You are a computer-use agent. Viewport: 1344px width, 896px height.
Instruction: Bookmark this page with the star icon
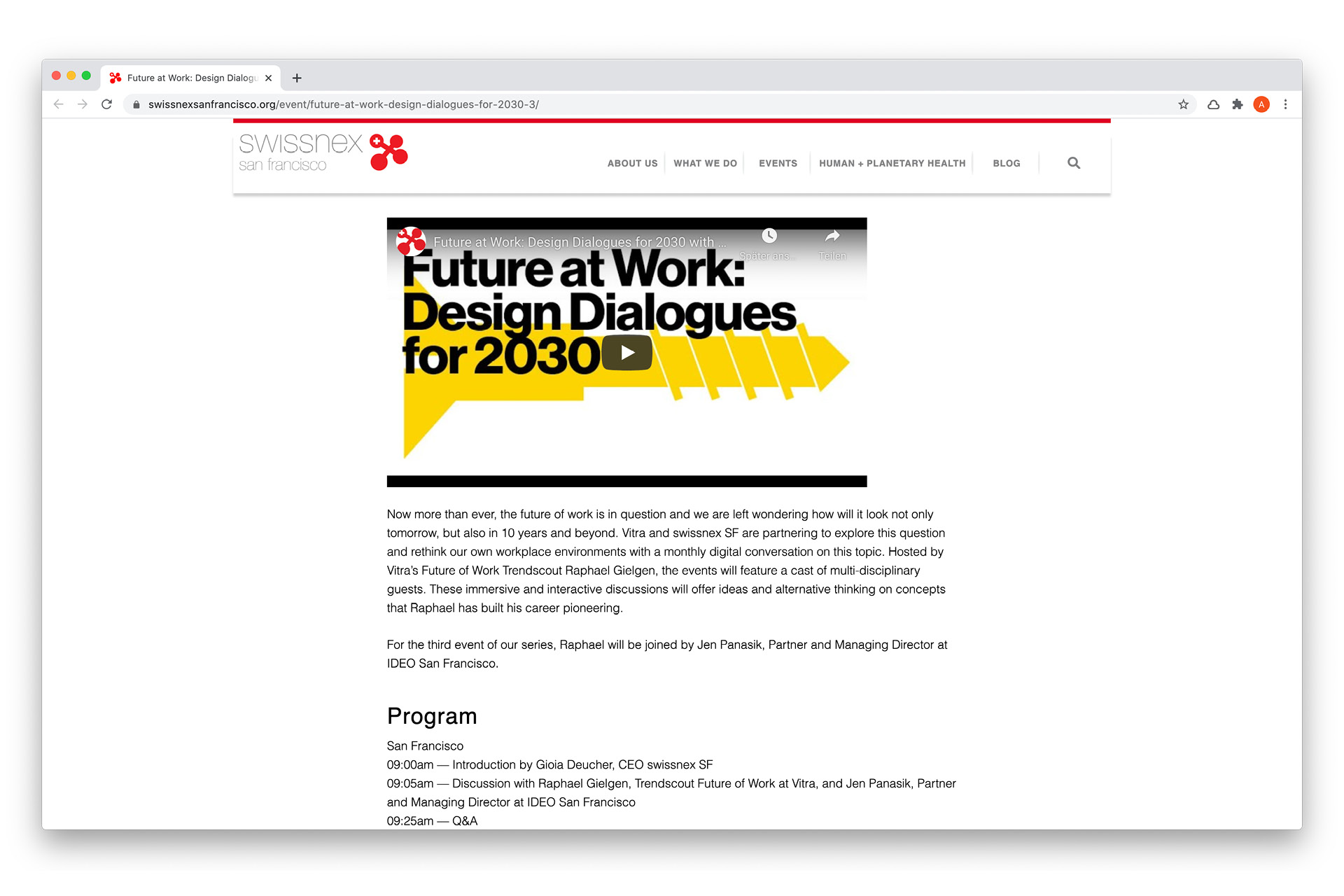click(1183, 104)
